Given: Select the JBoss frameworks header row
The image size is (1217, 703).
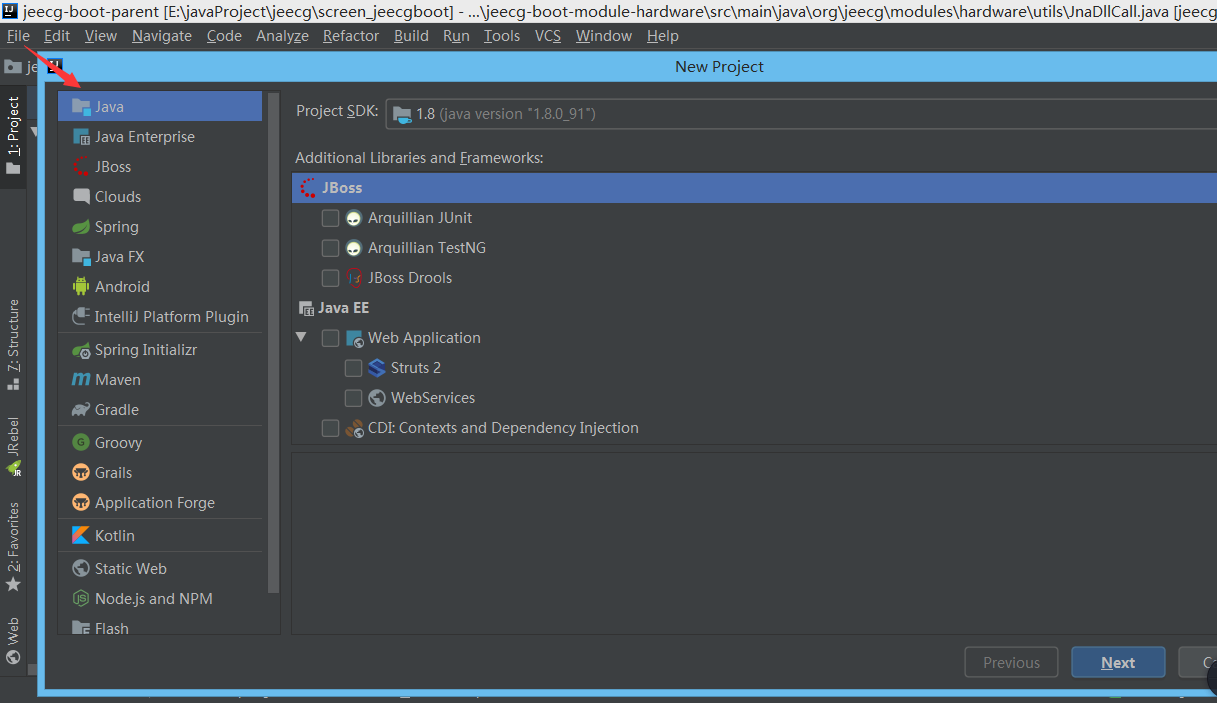Looking at the screenshot, I should [754, 187].
